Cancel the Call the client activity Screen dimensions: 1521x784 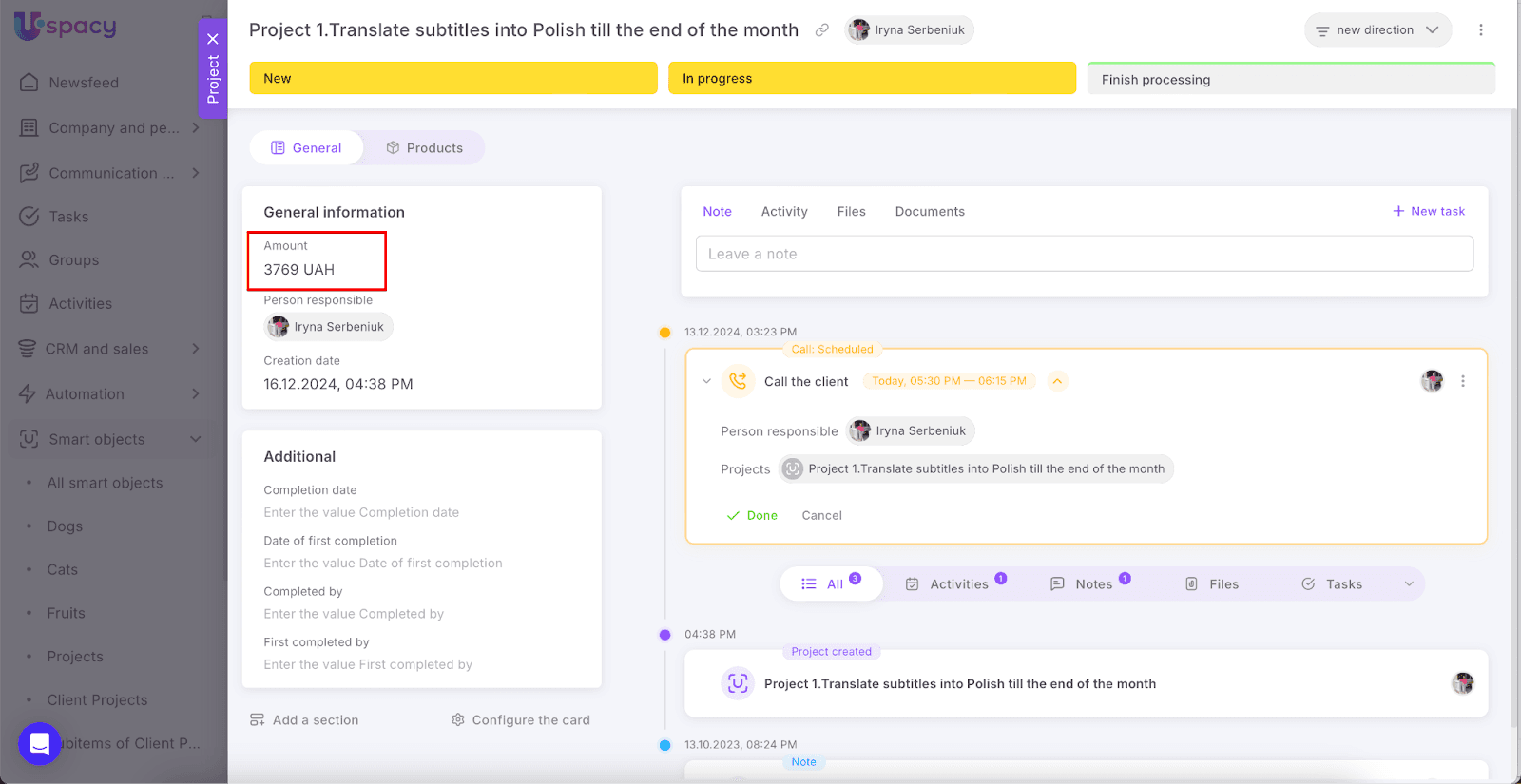[821, 516]
